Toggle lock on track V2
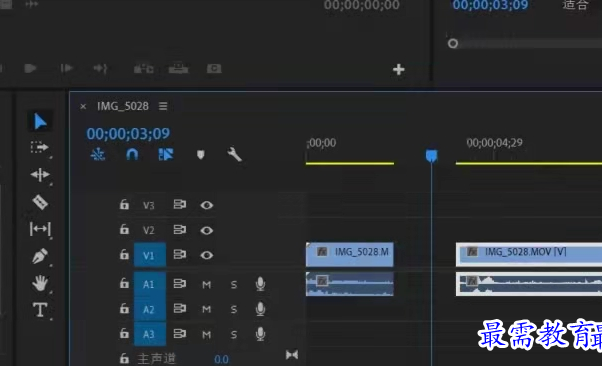 124,229
